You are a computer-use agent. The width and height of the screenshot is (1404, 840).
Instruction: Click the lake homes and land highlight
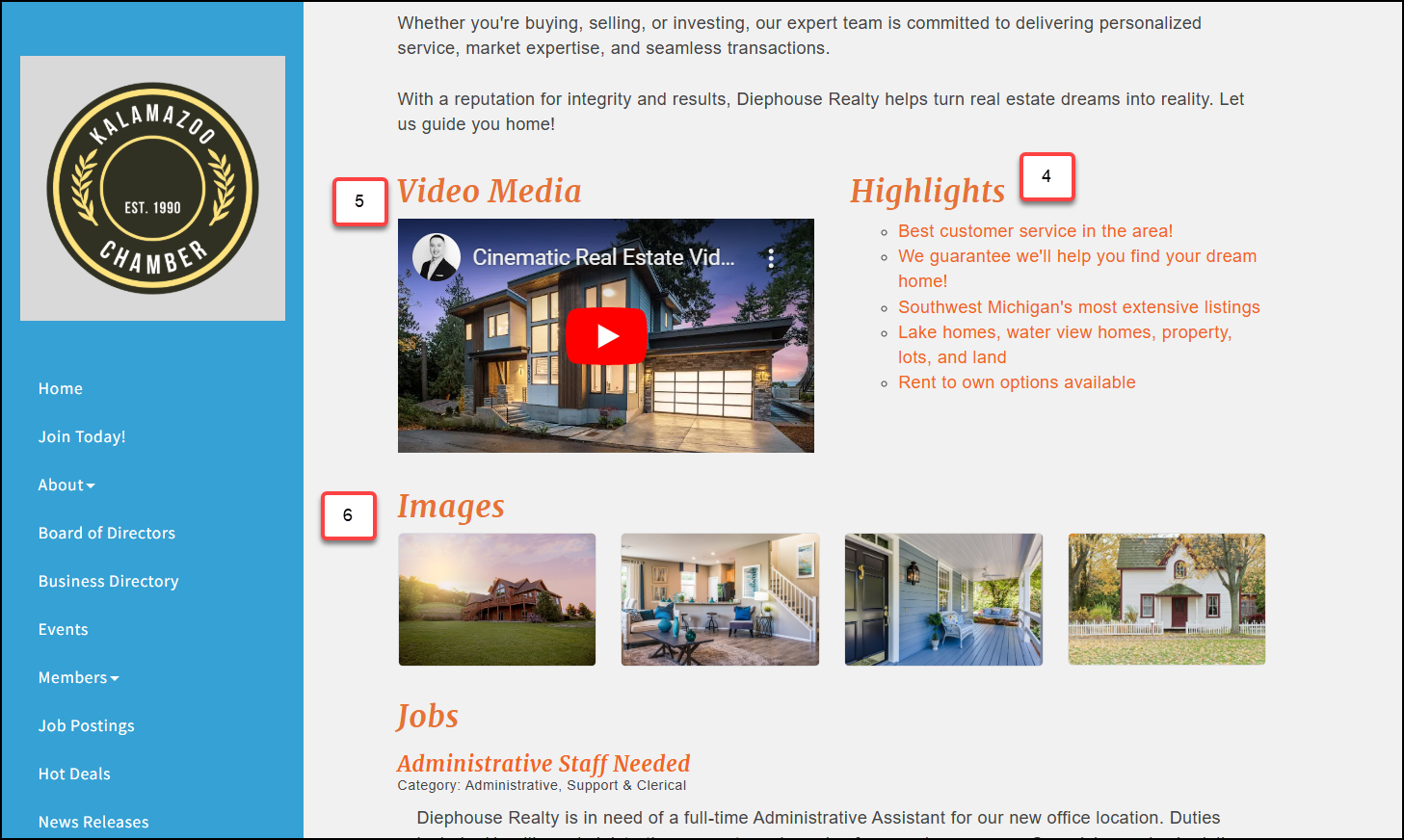pyautogui.click(x=1065, y=345)
